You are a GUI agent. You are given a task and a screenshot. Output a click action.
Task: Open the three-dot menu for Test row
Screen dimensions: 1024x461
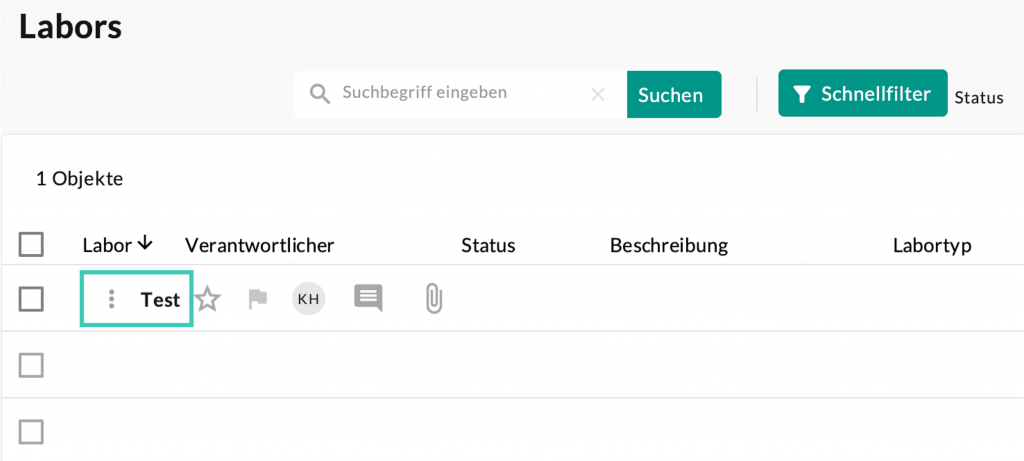[112, 299]
